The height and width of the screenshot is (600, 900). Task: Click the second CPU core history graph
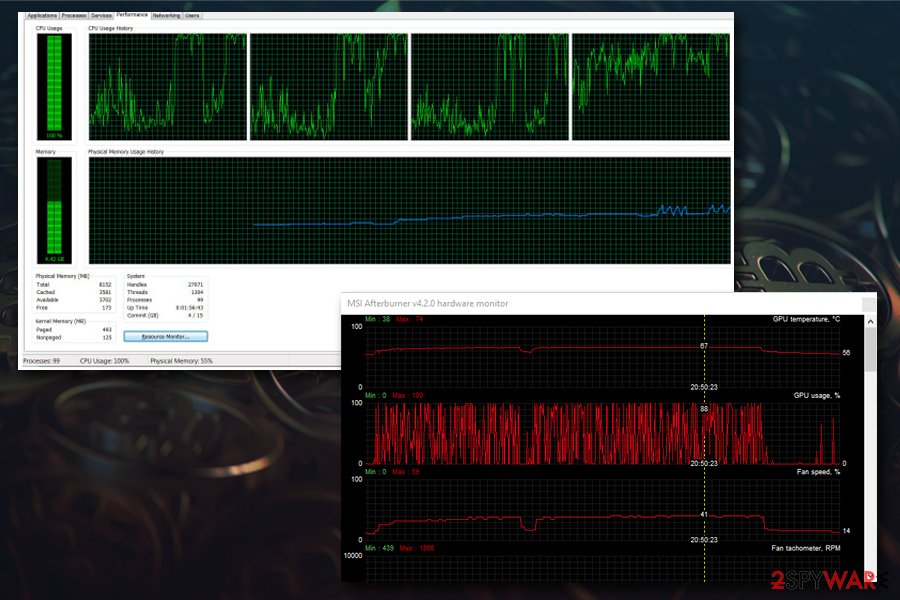[329, 87]
